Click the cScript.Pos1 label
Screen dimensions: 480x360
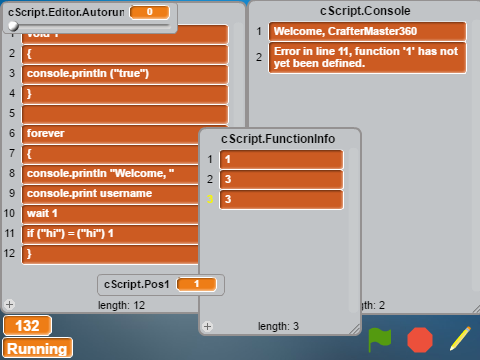click(x=137, y=284)
